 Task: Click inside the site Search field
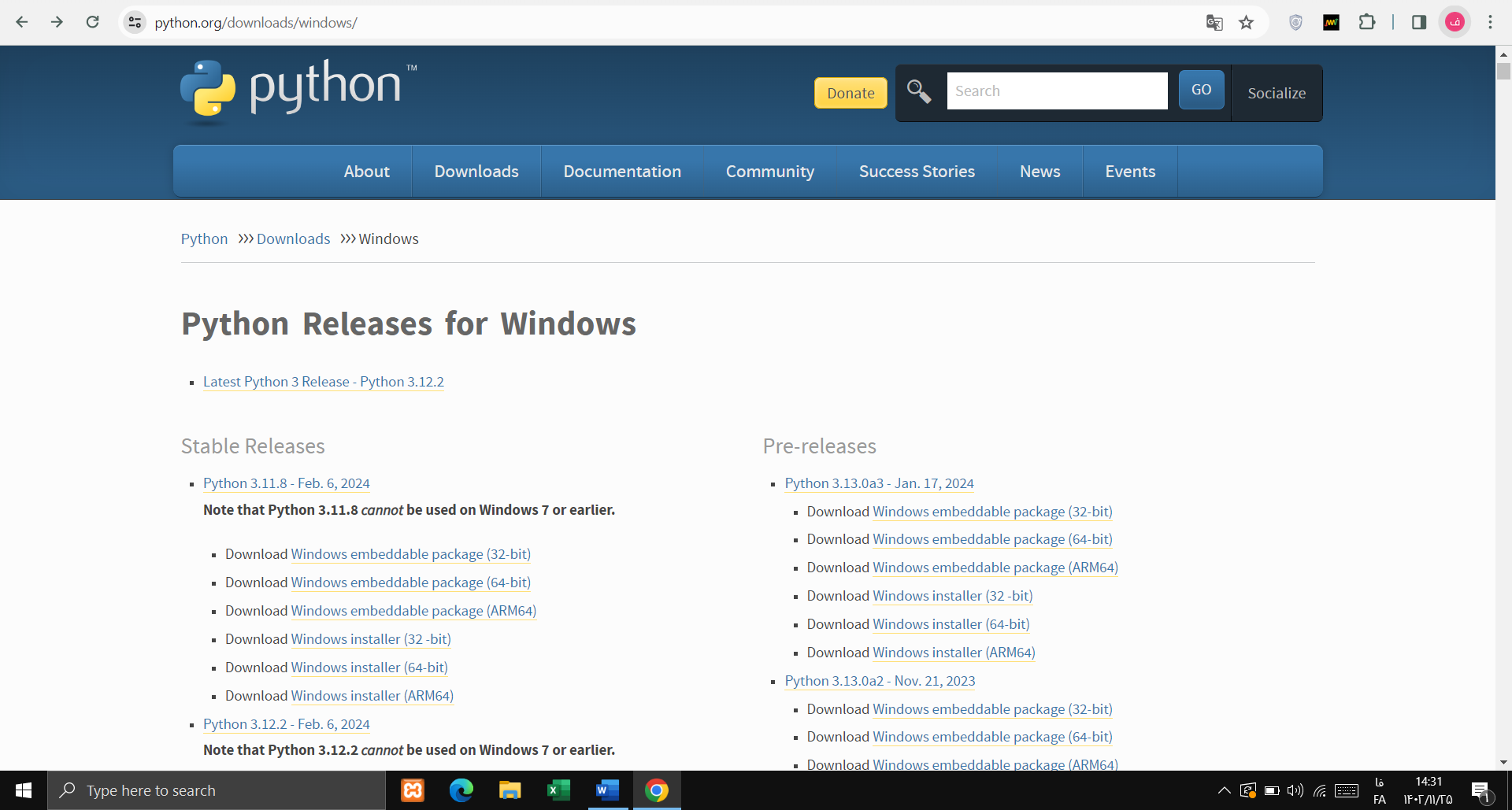[x=1057, y=91]
